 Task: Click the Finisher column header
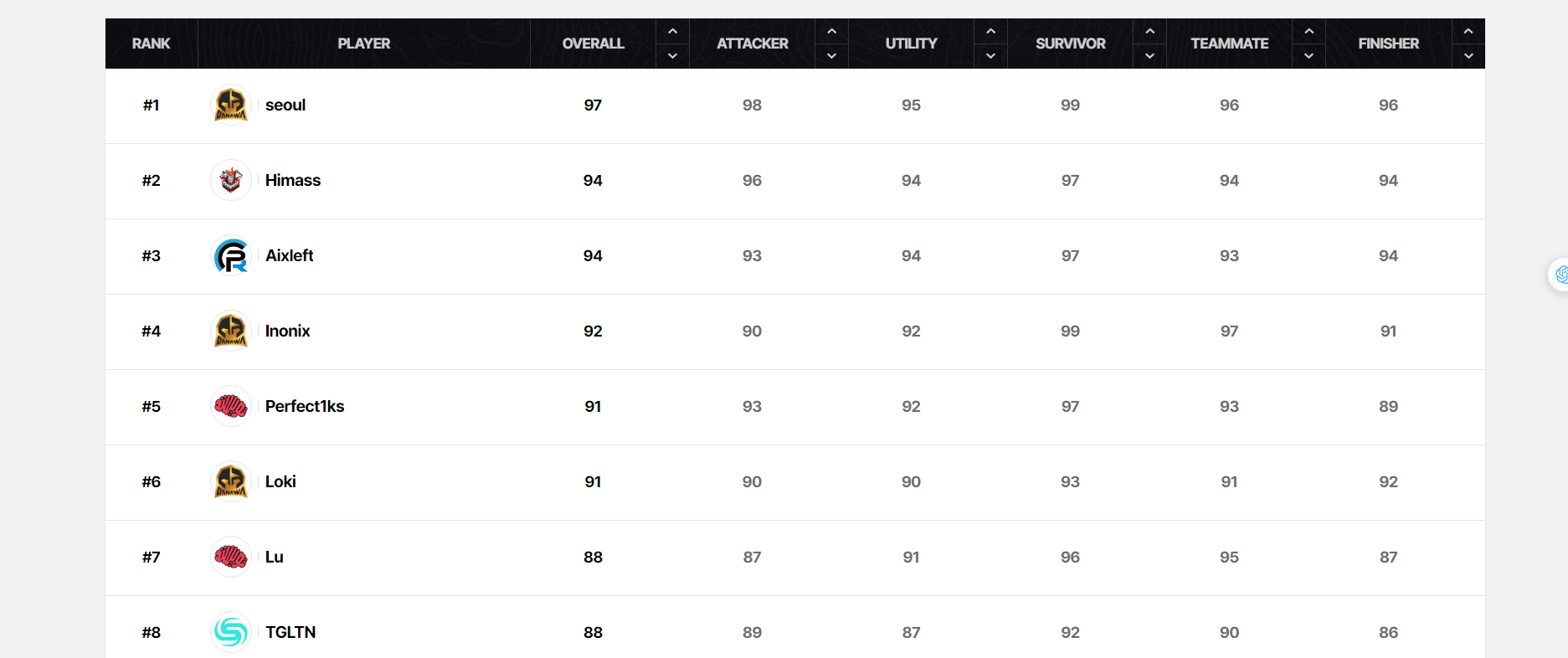[x=1388, y=44]
